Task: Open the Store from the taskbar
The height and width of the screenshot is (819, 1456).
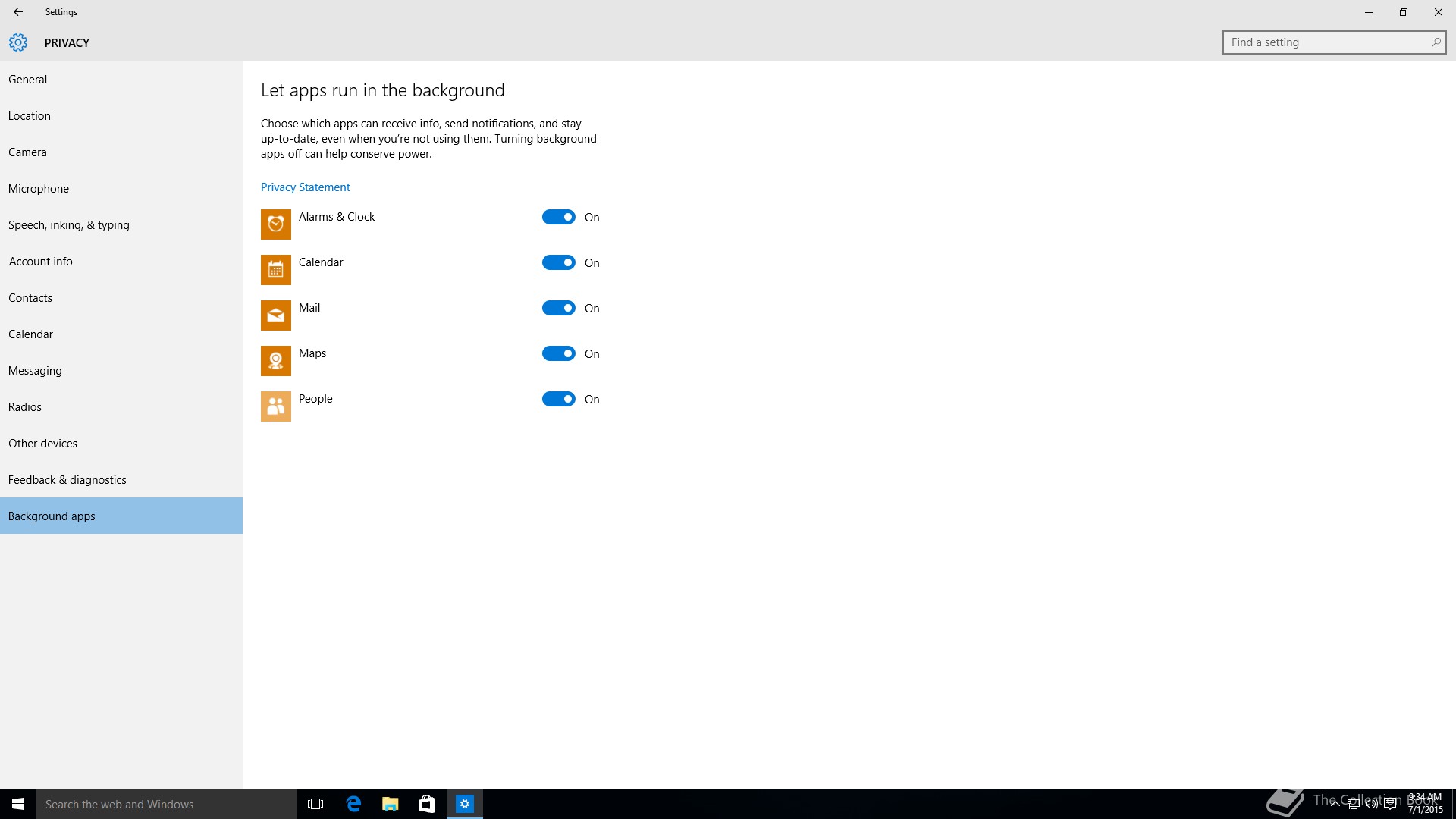Action: [x=427, y=804]
